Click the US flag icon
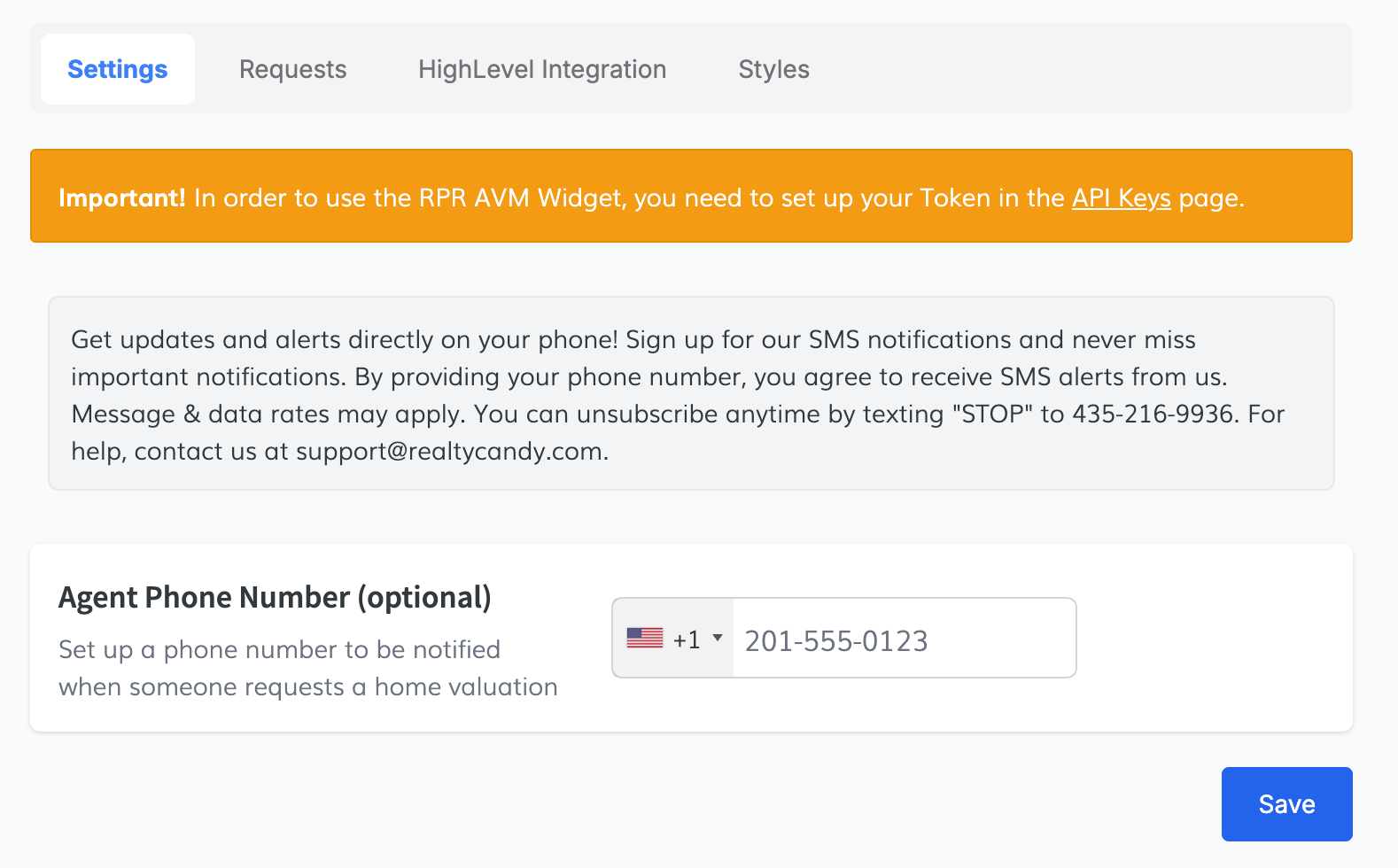The height and width of the screenshot is (868, 1398). click(644, 638)
